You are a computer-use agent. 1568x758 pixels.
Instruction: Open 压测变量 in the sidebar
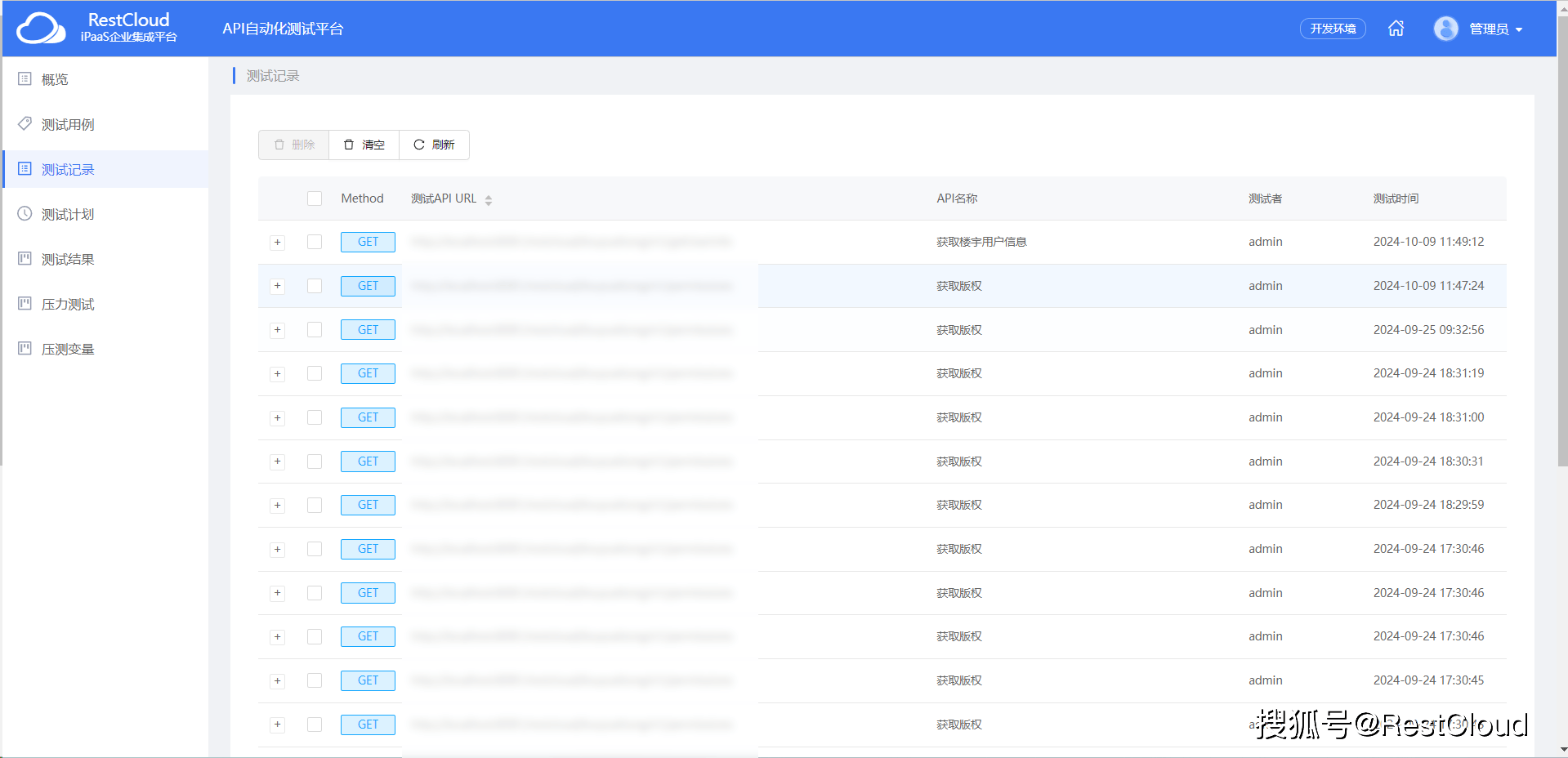pyautogui.click(x=68, y=349)
